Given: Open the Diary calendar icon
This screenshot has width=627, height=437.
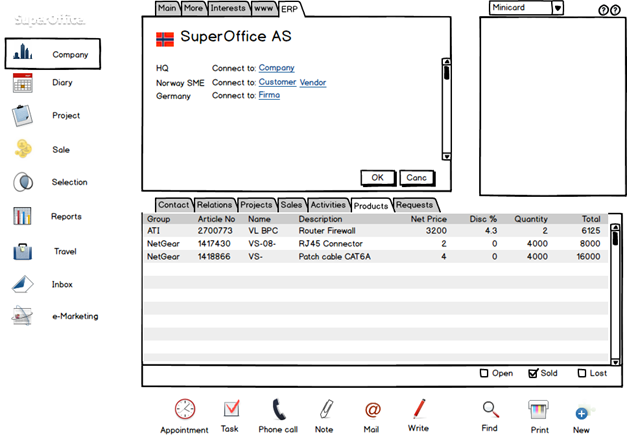Looking at the screenshot, I should coord(22,83).
